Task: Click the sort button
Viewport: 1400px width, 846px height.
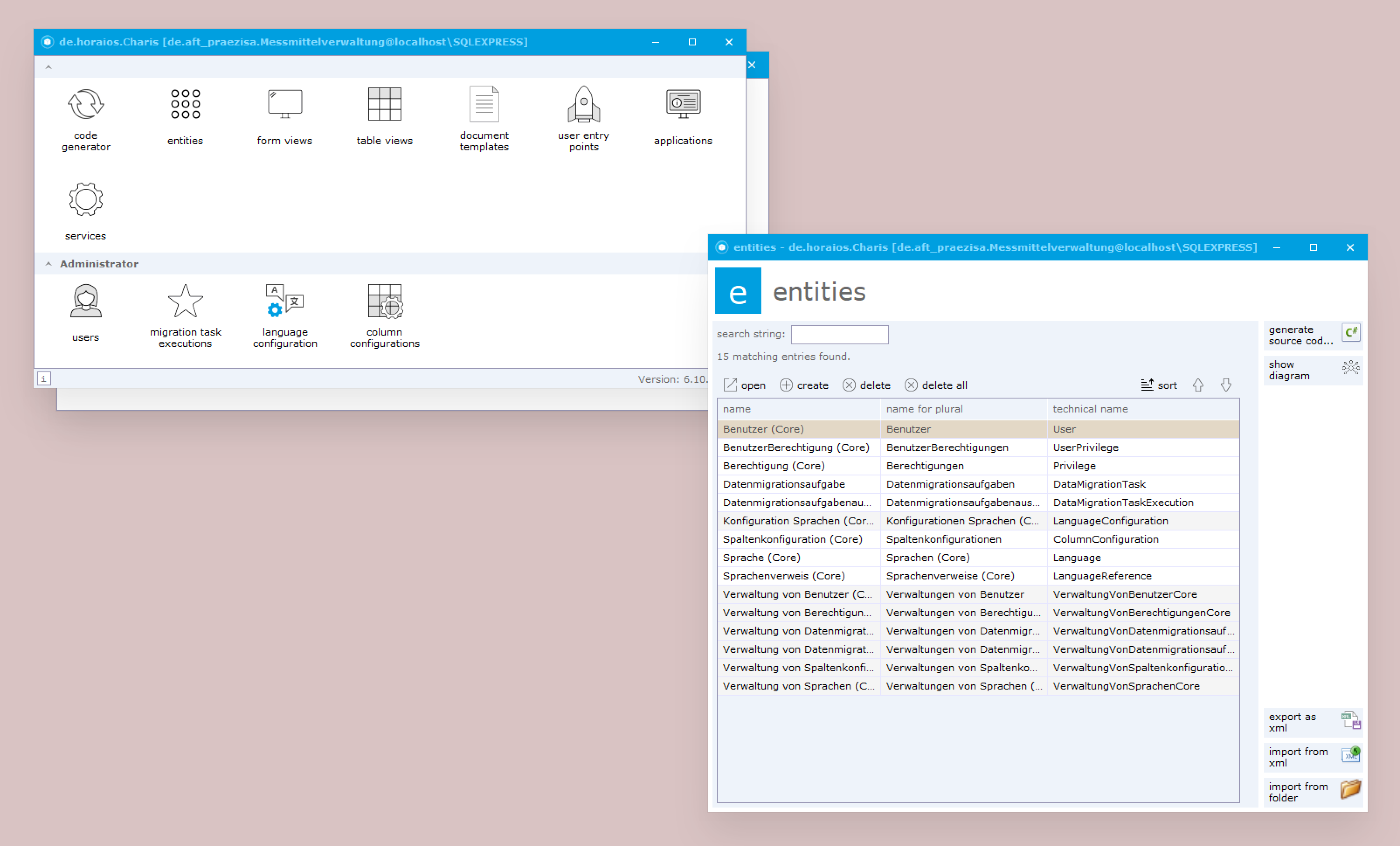Action: pyautogui.click(x=1159, y=385)
